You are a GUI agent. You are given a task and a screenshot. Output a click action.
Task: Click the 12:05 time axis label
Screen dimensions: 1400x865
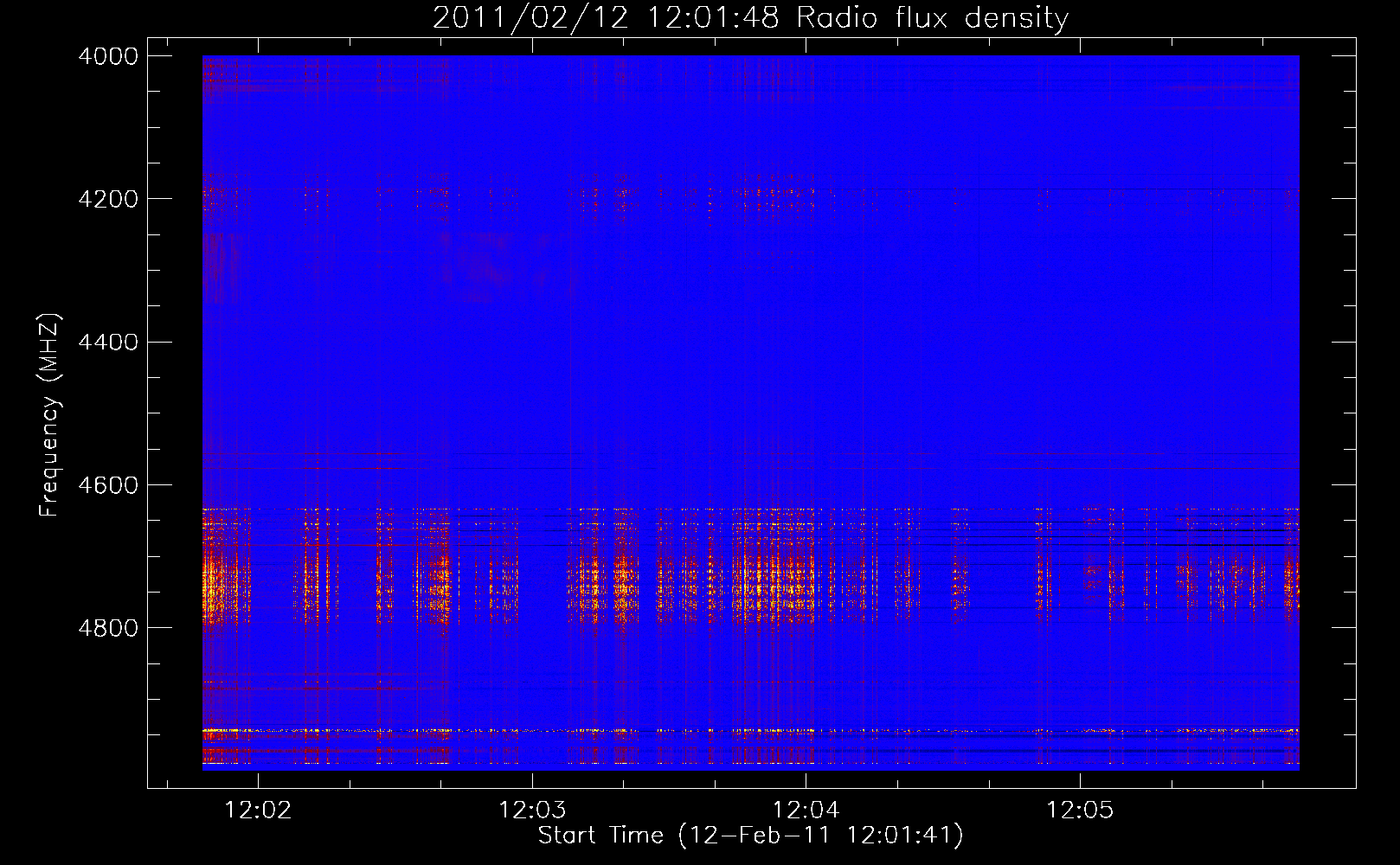click(1080, 811)
